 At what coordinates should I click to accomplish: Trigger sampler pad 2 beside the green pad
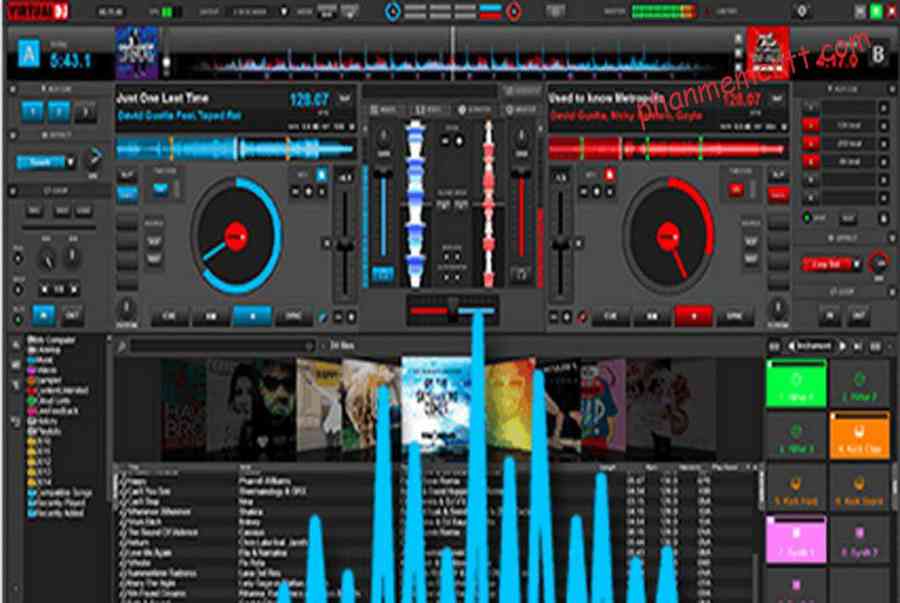pyautogui.click(x=859, y=384)
